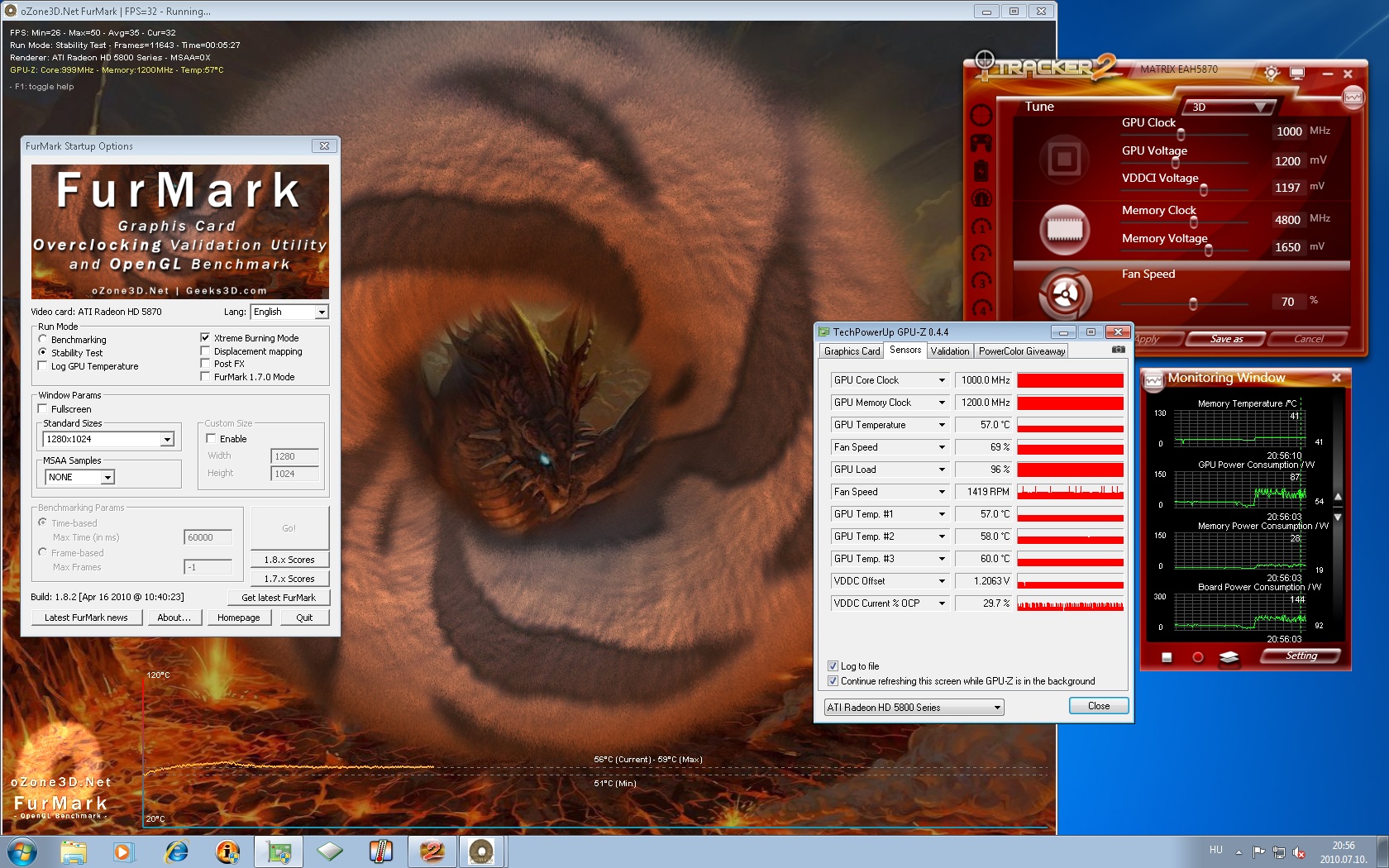Viewport: 1389px width, 868px height.
Task: Click Memory Voltage slider handle
Action: [1209, 250]
